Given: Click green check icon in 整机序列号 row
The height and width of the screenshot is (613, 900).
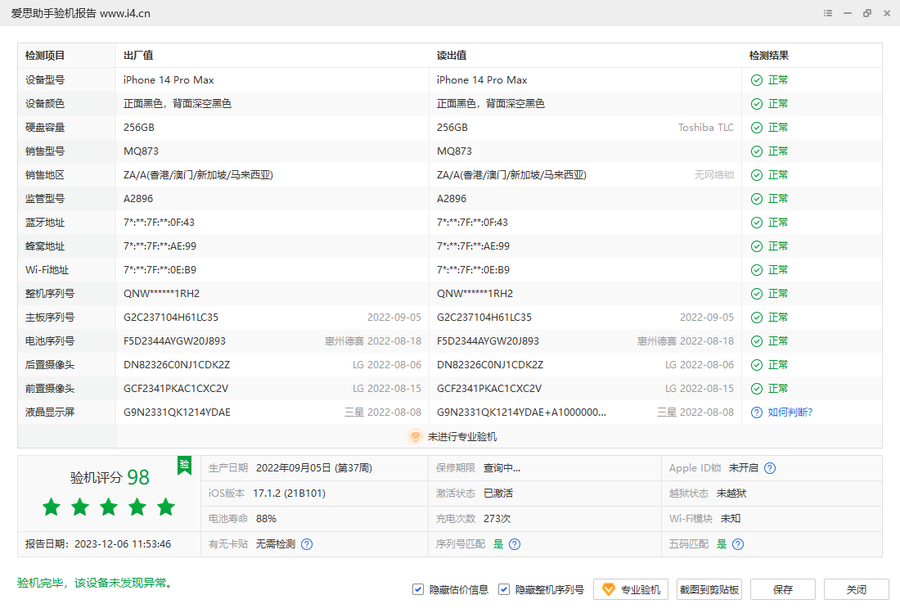Looking at the screenshot, I should [x=757, y=294].
